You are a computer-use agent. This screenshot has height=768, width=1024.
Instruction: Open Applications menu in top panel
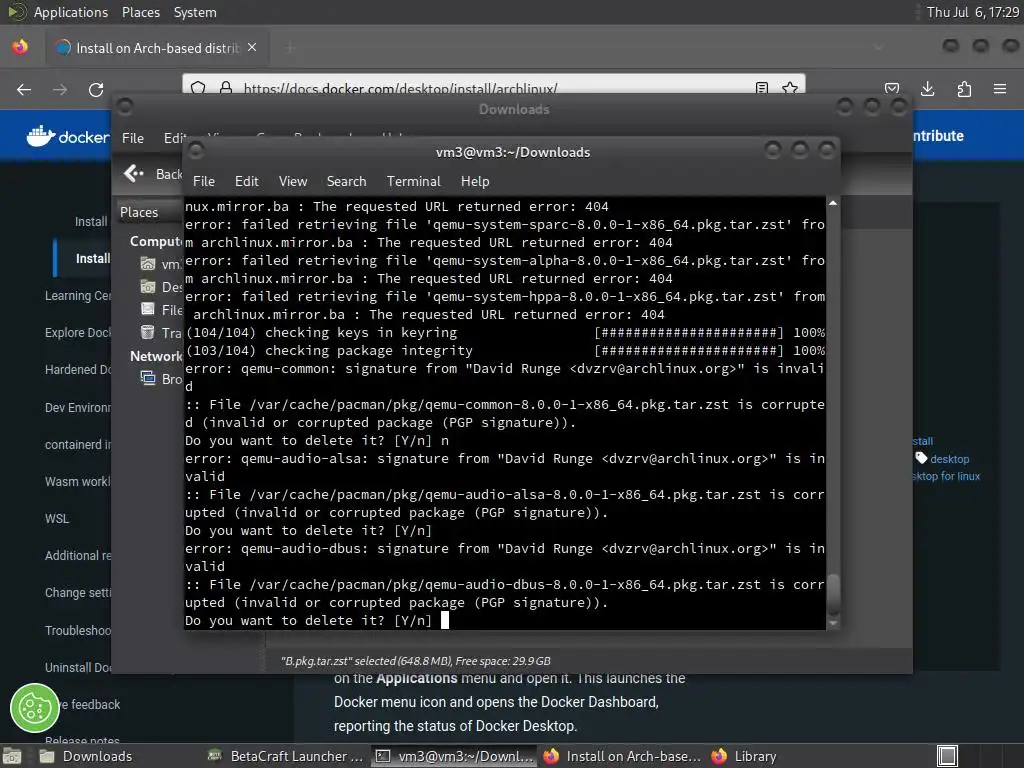pos(71,12)
